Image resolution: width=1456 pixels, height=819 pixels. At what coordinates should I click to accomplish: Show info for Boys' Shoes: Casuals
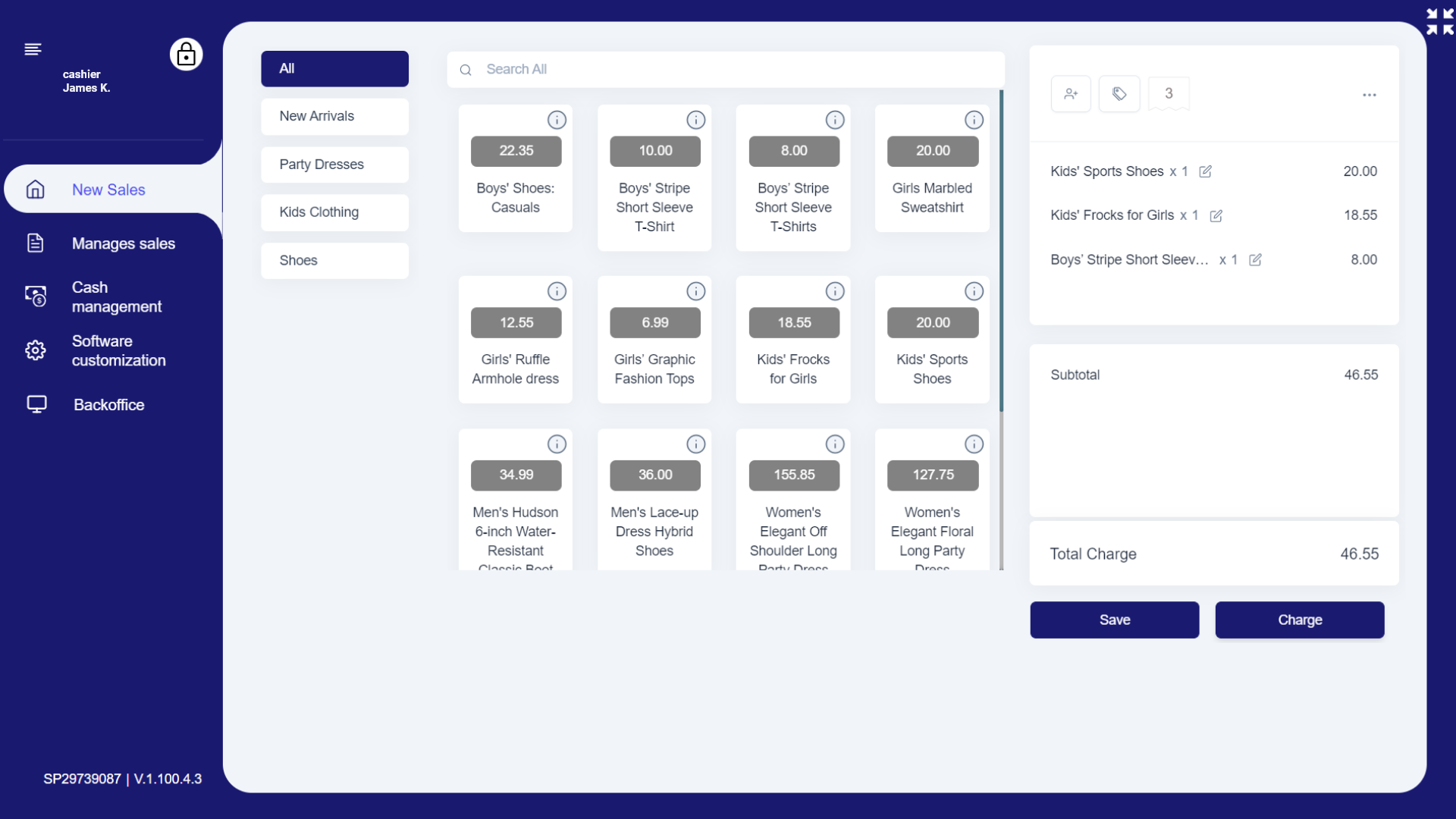pyautogui.click(x=557, y=120)
